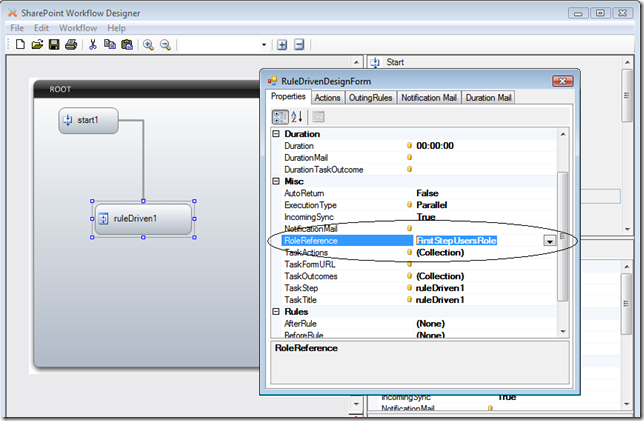Click the Property Pages icon in grid toolbar

(x=318, y=117)
